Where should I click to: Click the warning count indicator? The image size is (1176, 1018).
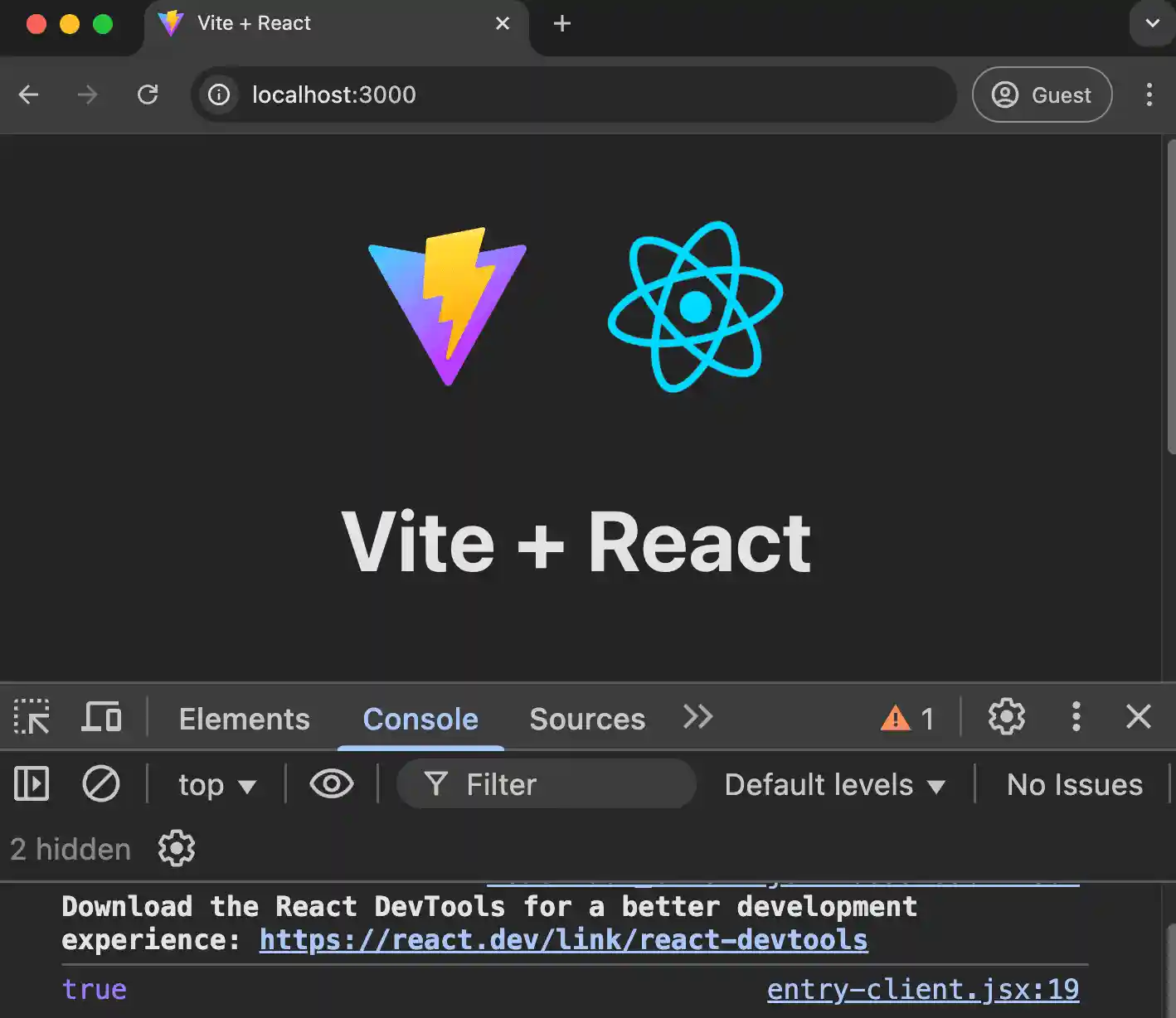pyautogui.click(x=907, y=718)
